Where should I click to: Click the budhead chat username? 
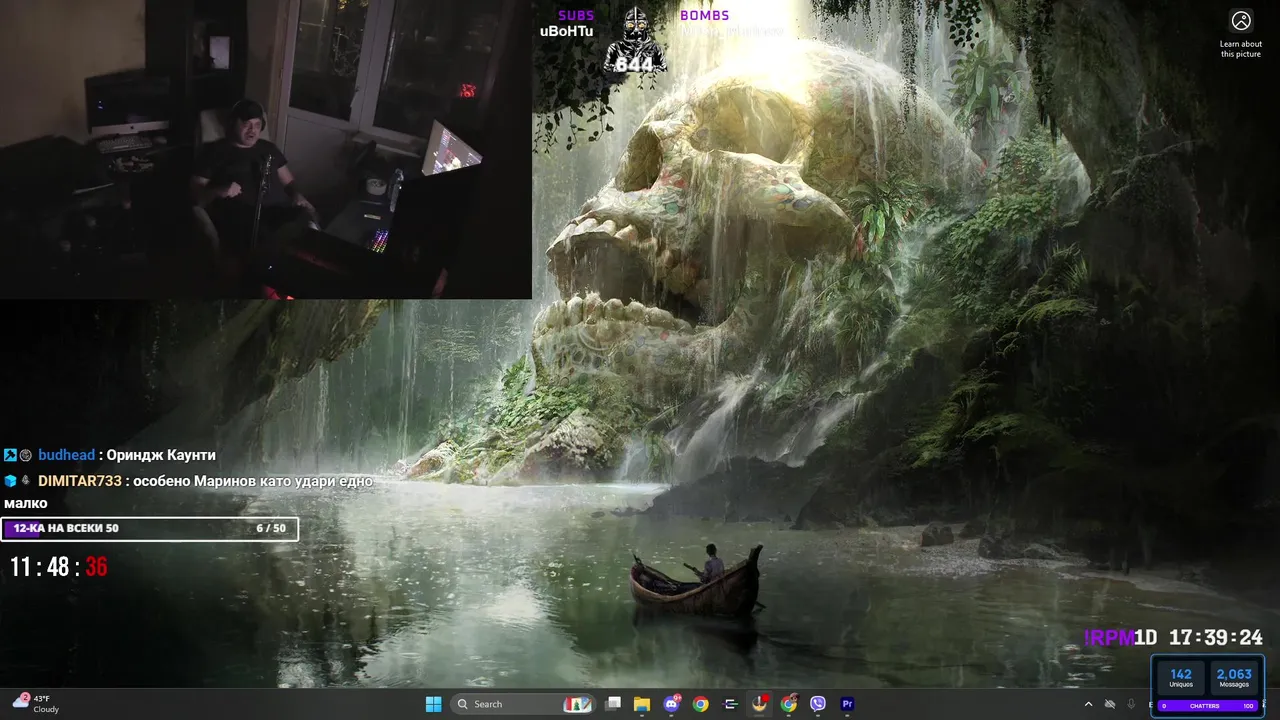point(66,455)
